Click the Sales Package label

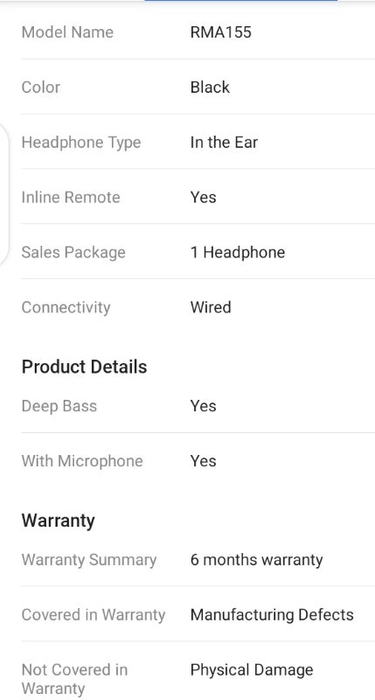pos(74,253)
